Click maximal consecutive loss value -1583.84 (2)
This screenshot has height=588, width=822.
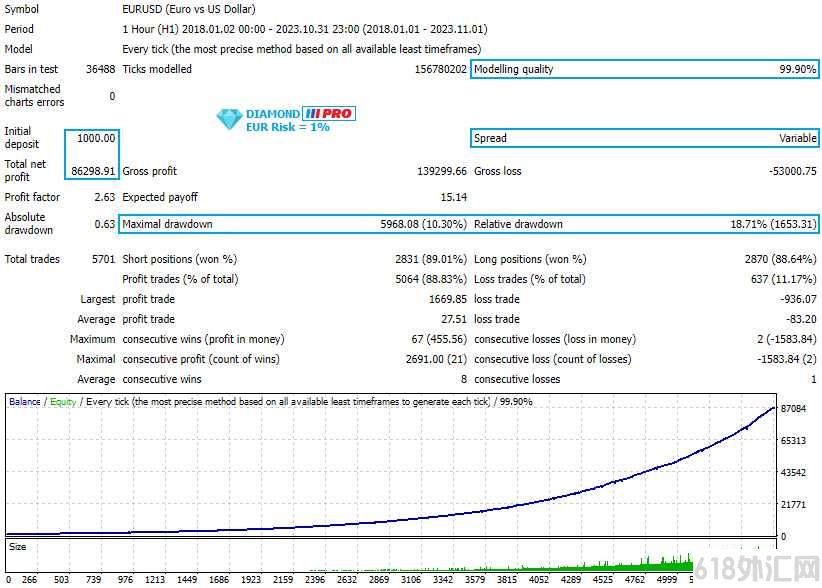pos(786,359)
